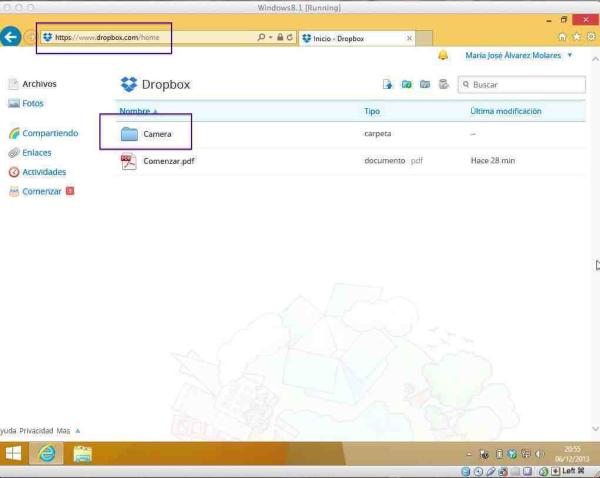Open favorites star icon
Image resolution: width=600 pixels, height=478 pixels.
point(577,37)
